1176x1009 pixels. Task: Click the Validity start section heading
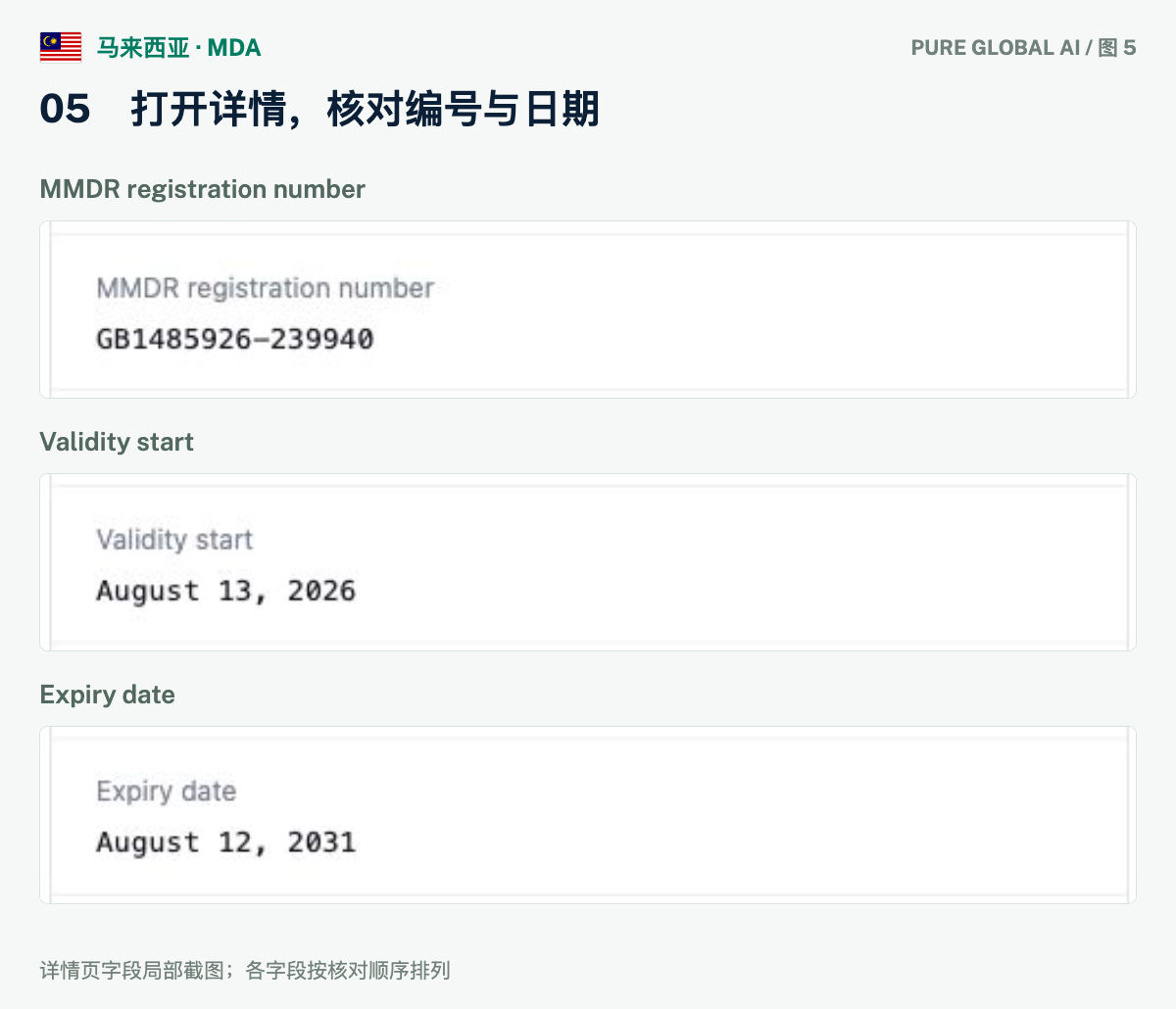[x=117, y=442]
